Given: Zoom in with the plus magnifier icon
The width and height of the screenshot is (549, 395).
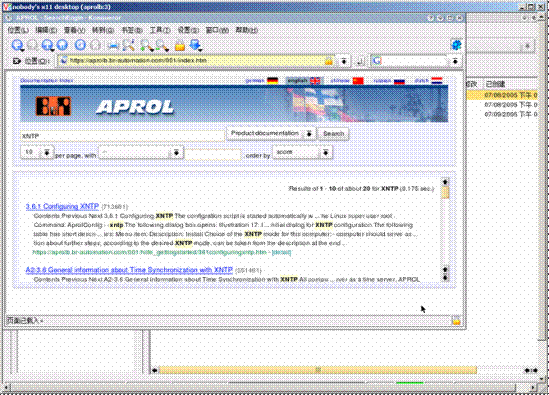Looking at the screenshot, I should (146, 45).
